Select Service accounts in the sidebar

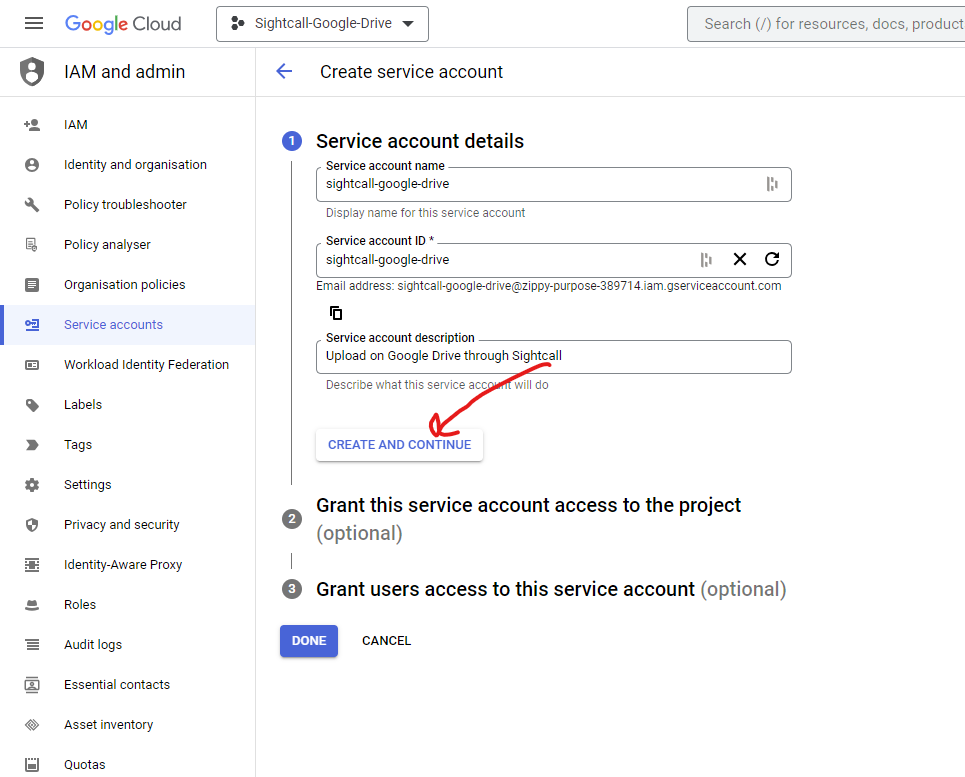(127, 325)
